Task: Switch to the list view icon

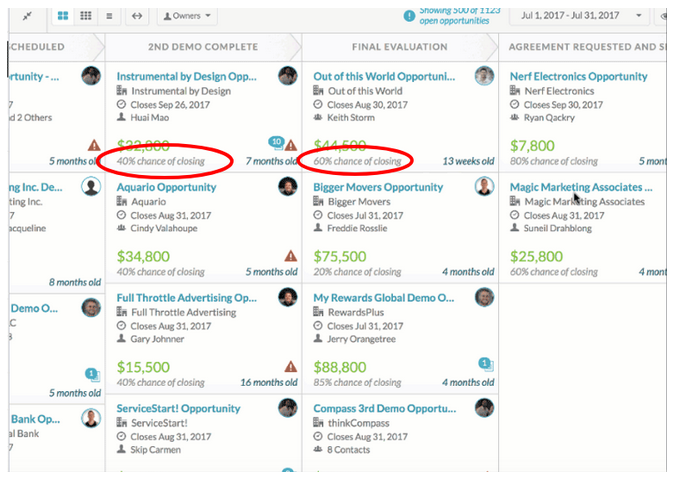Action: click(110, 16)
